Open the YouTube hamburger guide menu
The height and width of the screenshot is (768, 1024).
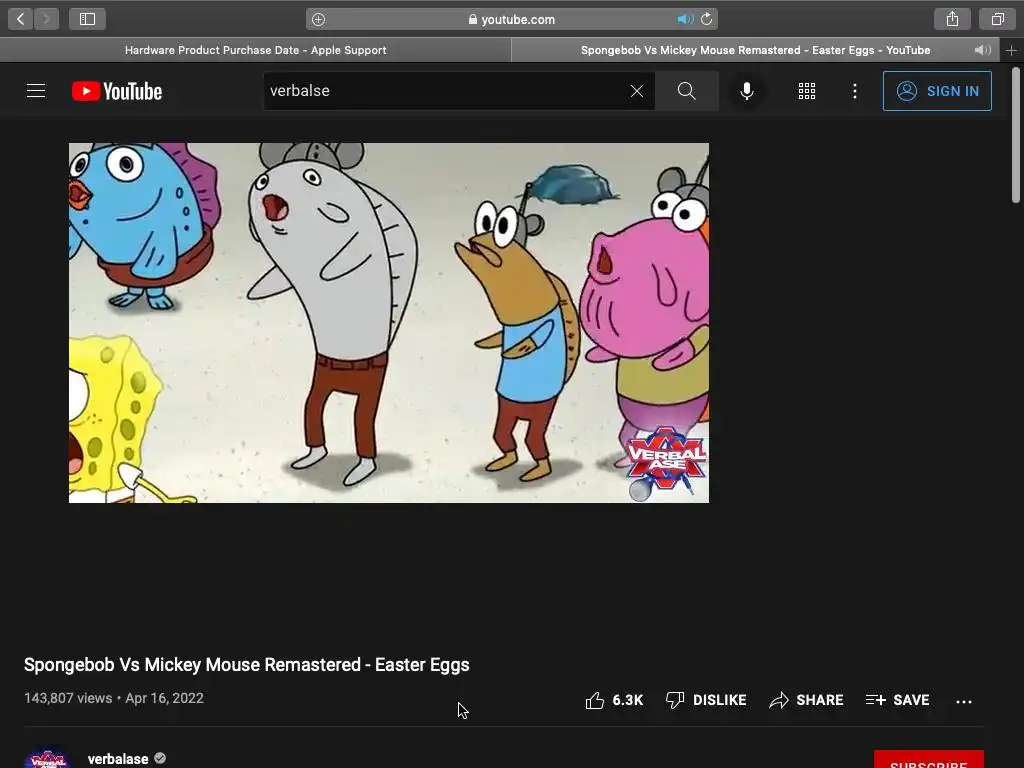point(36,91)
